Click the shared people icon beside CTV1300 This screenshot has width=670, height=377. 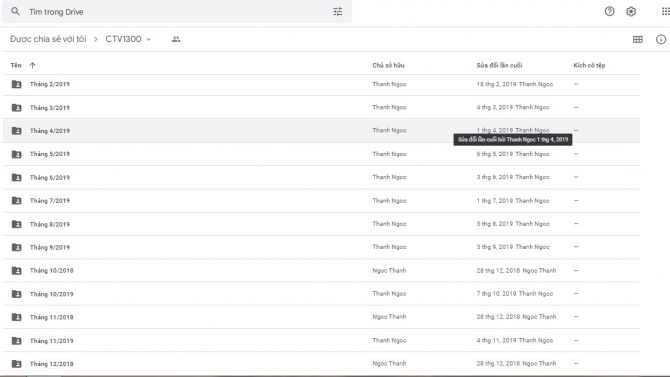tap(176, 39)
